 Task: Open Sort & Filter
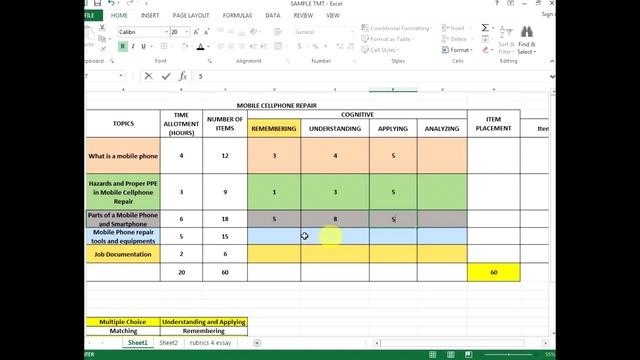pos(506,40)
